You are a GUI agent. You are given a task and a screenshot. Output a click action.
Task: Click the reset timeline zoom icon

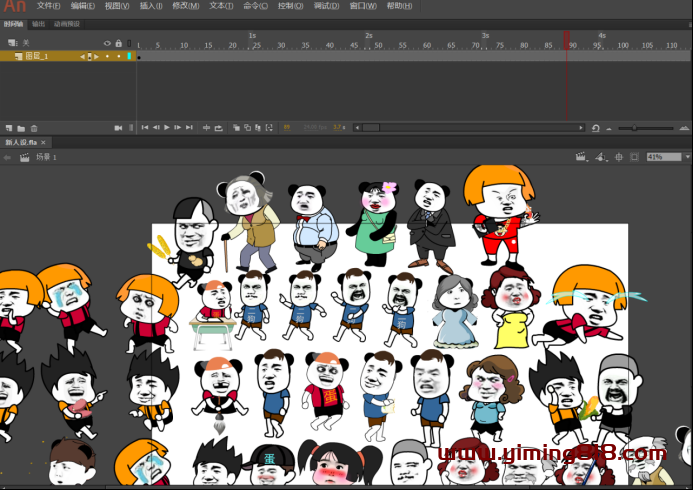(596, 128)
